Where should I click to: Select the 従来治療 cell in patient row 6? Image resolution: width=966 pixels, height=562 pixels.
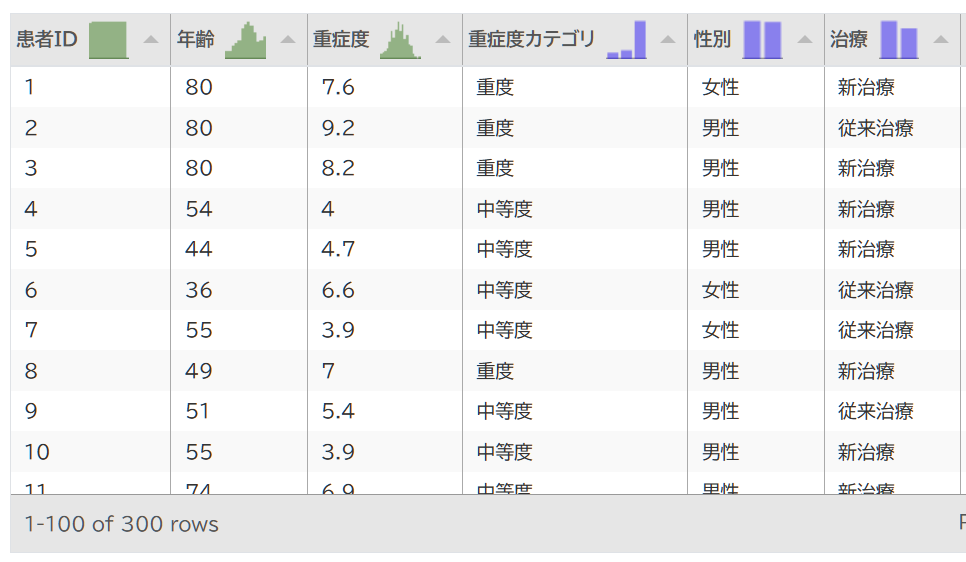[x=875, y=290]
